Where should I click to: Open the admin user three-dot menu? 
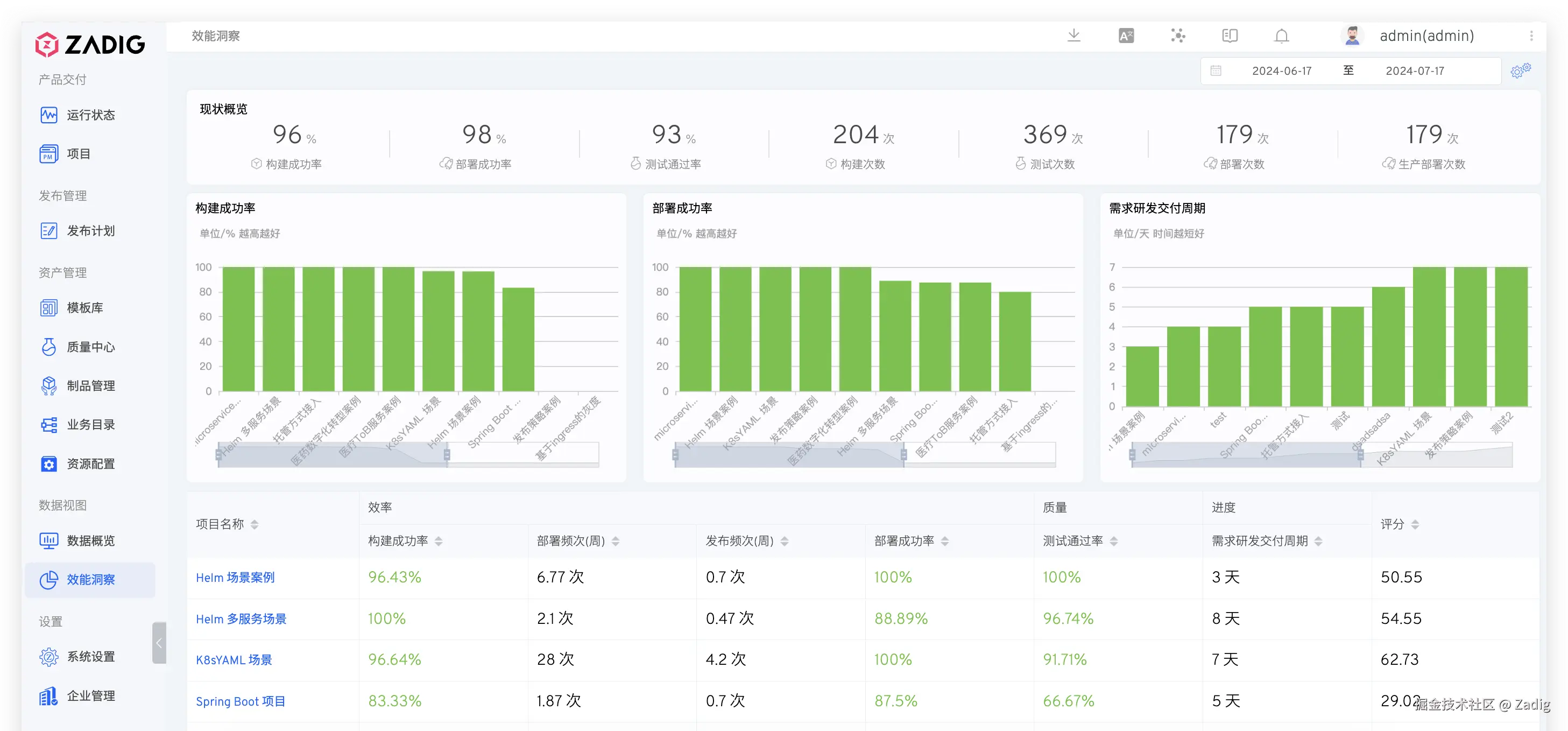[1531, 36]
